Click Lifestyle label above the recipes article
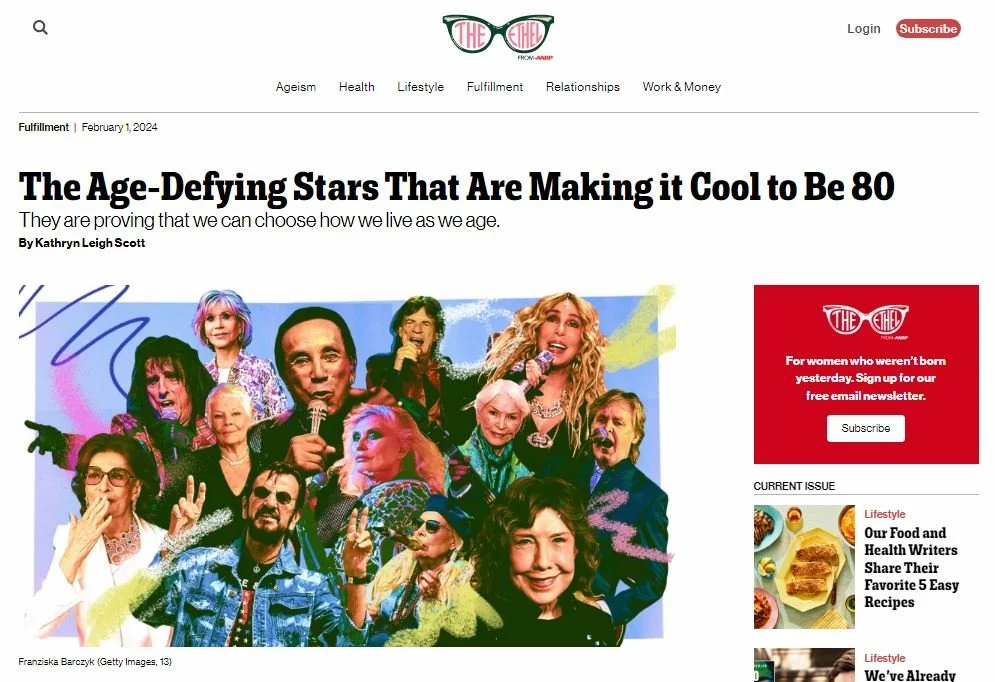Screen dimensions: 995x682 coord(885,514)
